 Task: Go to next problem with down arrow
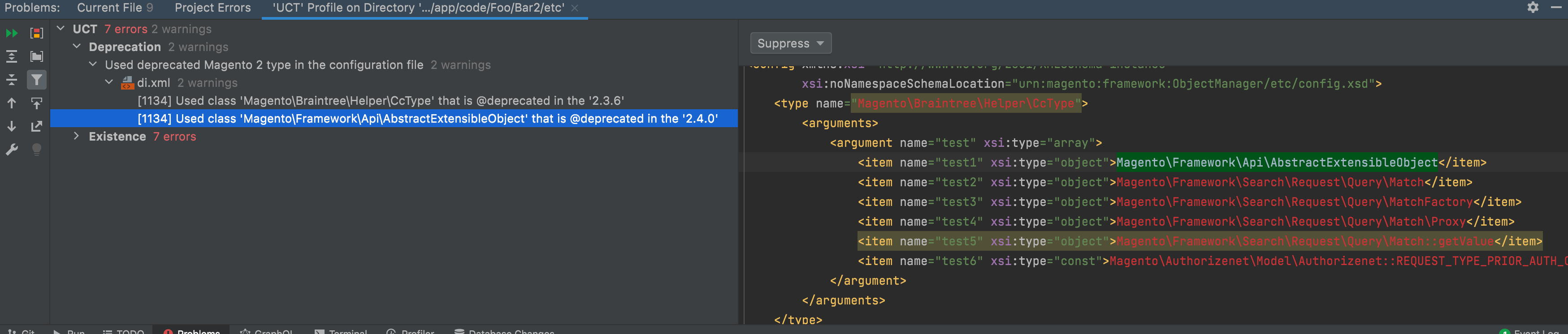pos(12,127)
